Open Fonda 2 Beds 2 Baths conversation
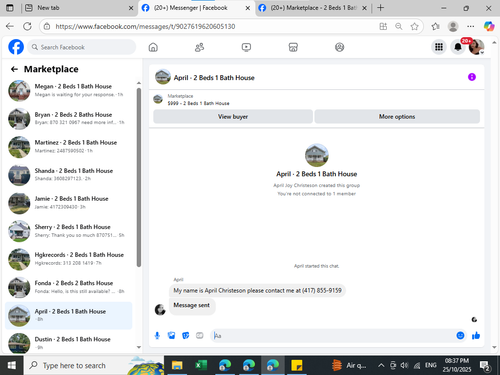Viewport: 500px width, 375px height. tap(68, 287)
